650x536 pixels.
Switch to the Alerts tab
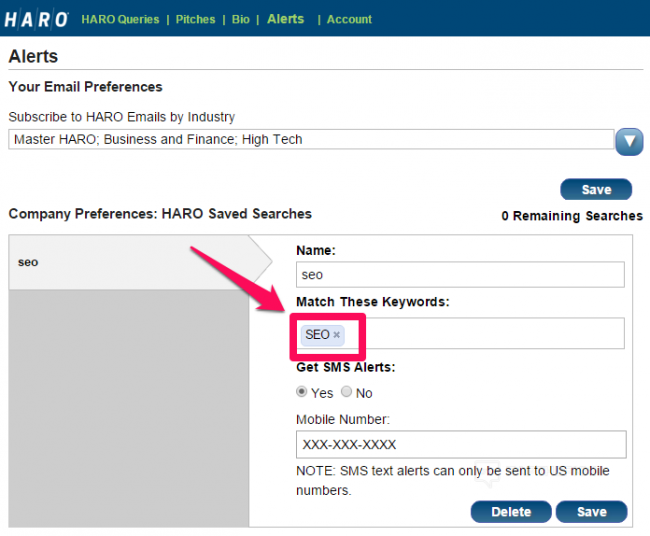(285, 19)
